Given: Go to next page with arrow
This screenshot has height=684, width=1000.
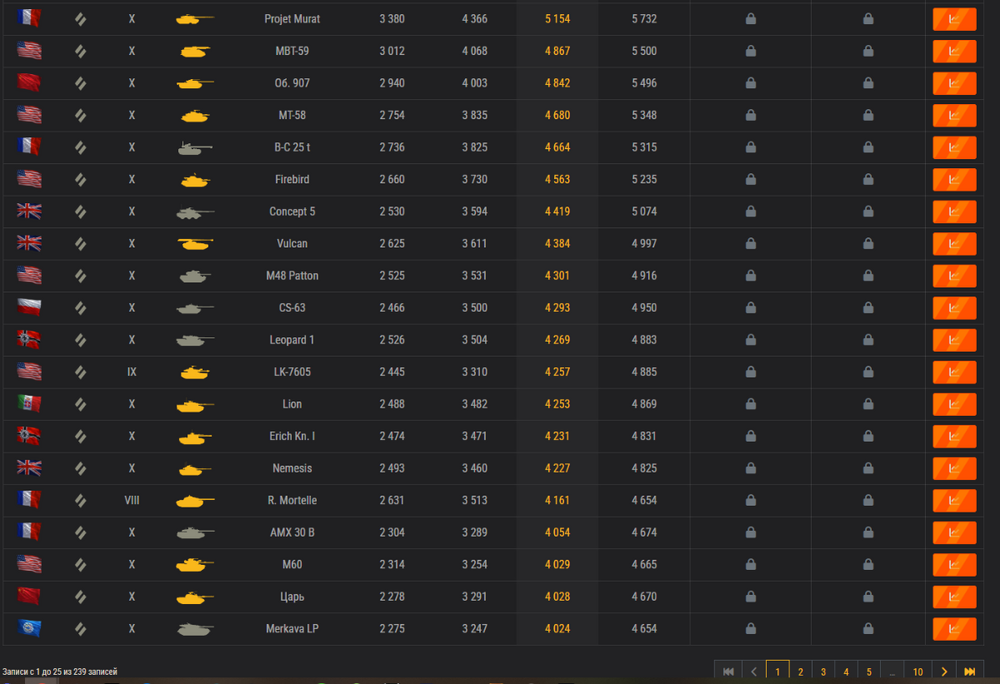Looking at the screenshot, I should tap(944, 672).
